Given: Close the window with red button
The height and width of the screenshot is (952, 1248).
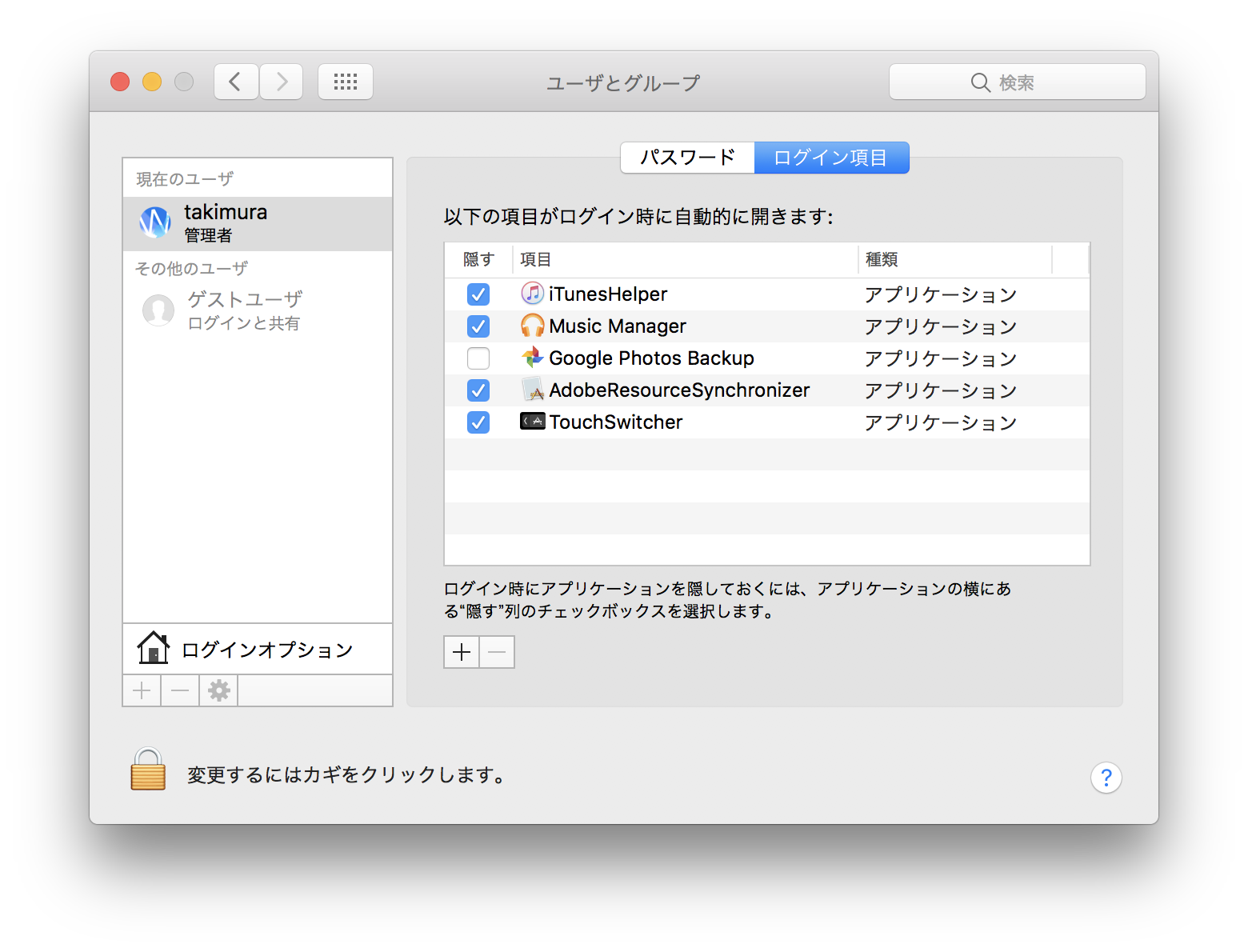Looking at the screenshot, I should point(120,82).
